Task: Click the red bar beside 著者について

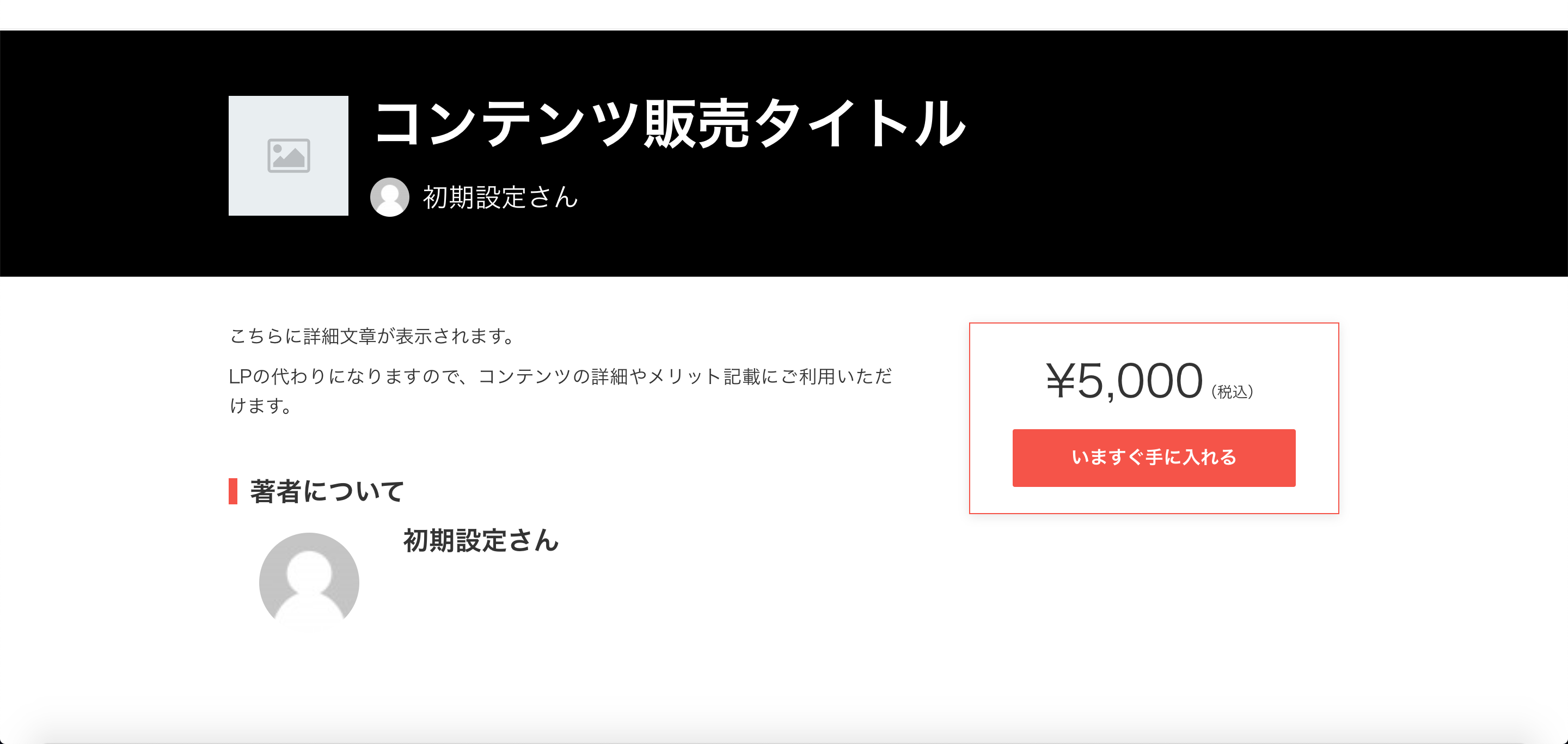Action: (x=232, y=491)
